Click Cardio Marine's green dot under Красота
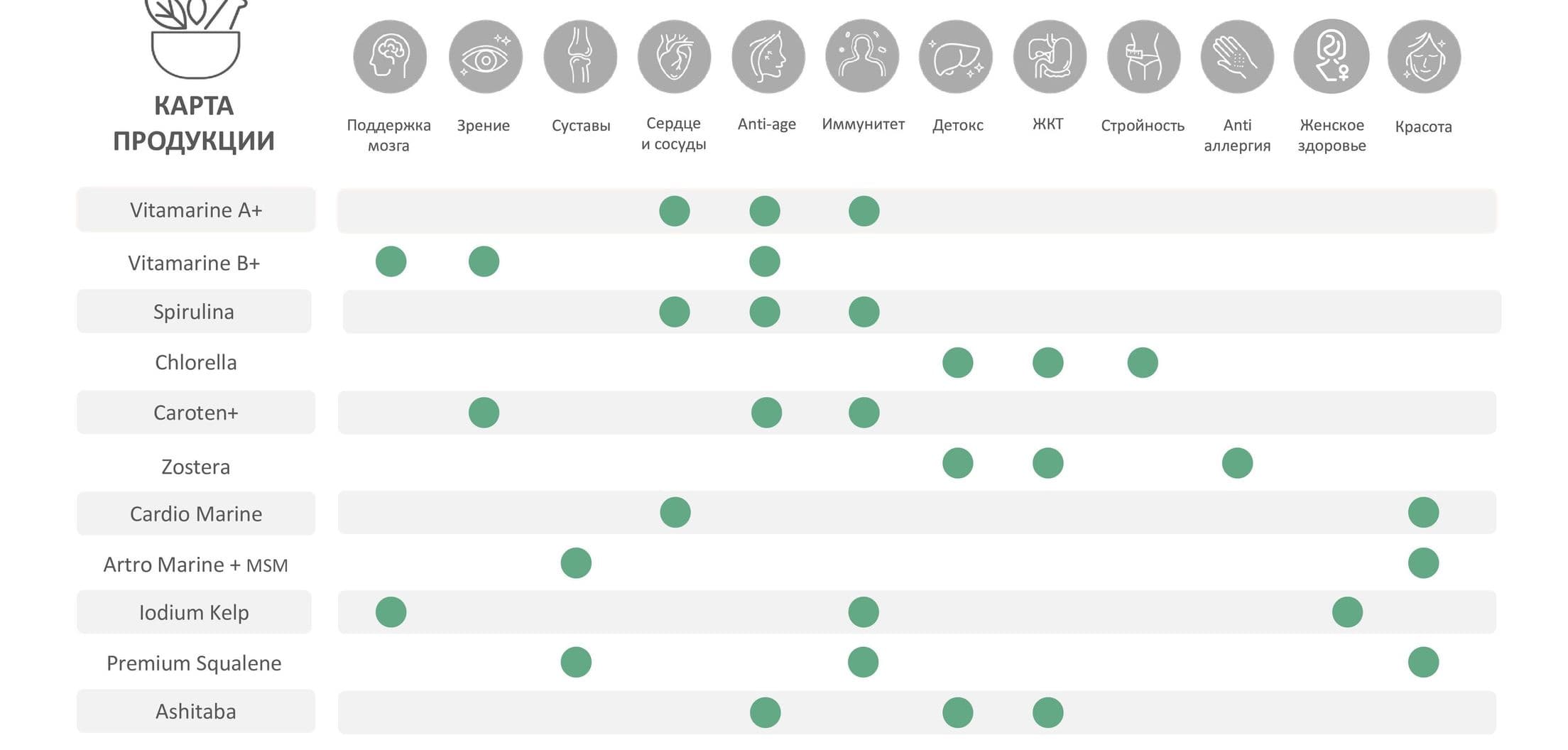The height and width of the screenshot is (750, 1568). pyautogui.click(x=1424, y=513)
